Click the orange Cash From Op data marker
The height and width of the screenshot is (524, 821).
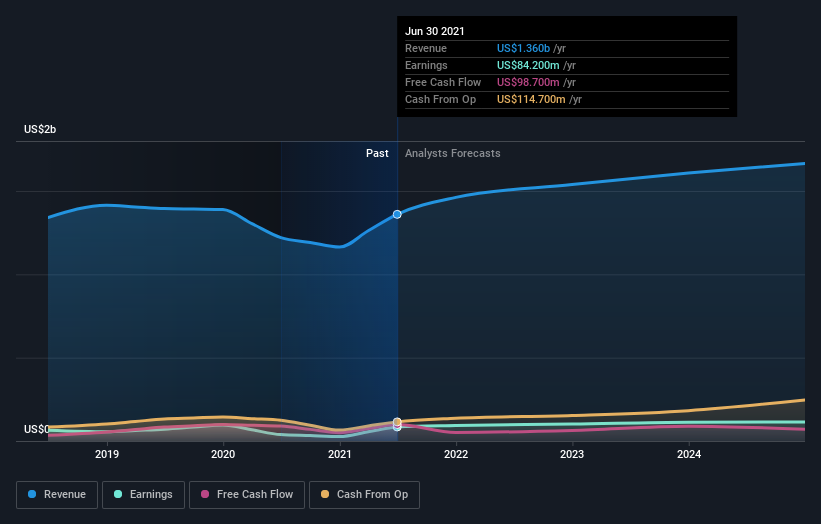tap(397, 421)
